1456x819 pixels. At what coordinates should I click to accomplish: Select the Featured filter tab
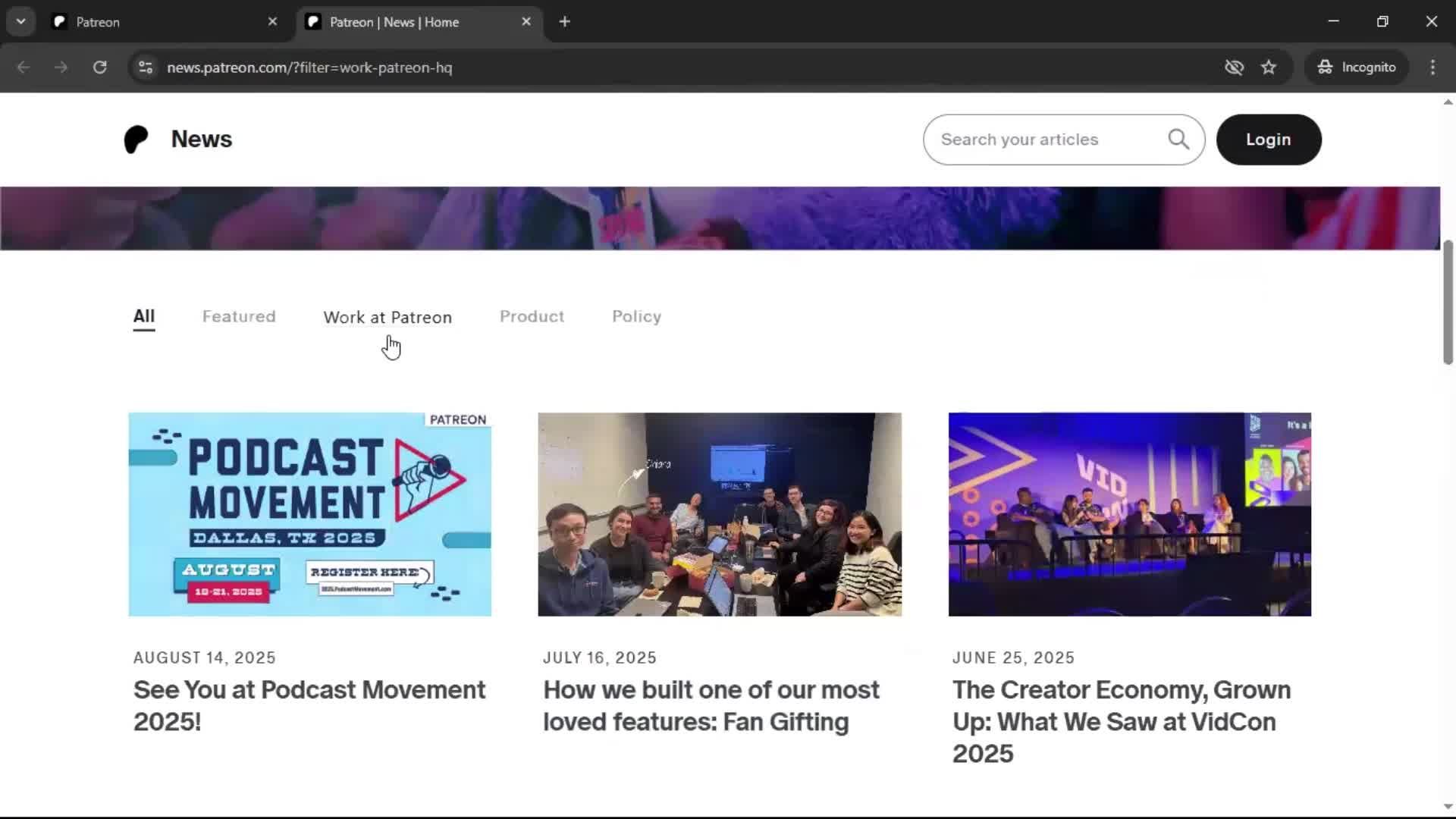tap(239, 316)
